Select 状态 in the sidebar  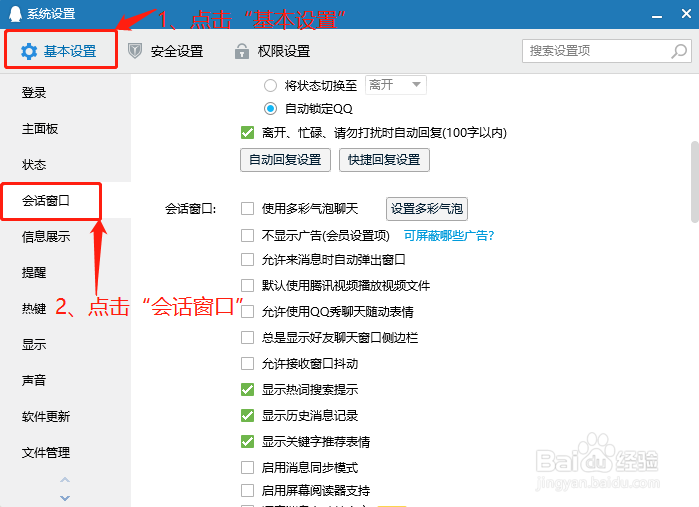tap(34, 165)
